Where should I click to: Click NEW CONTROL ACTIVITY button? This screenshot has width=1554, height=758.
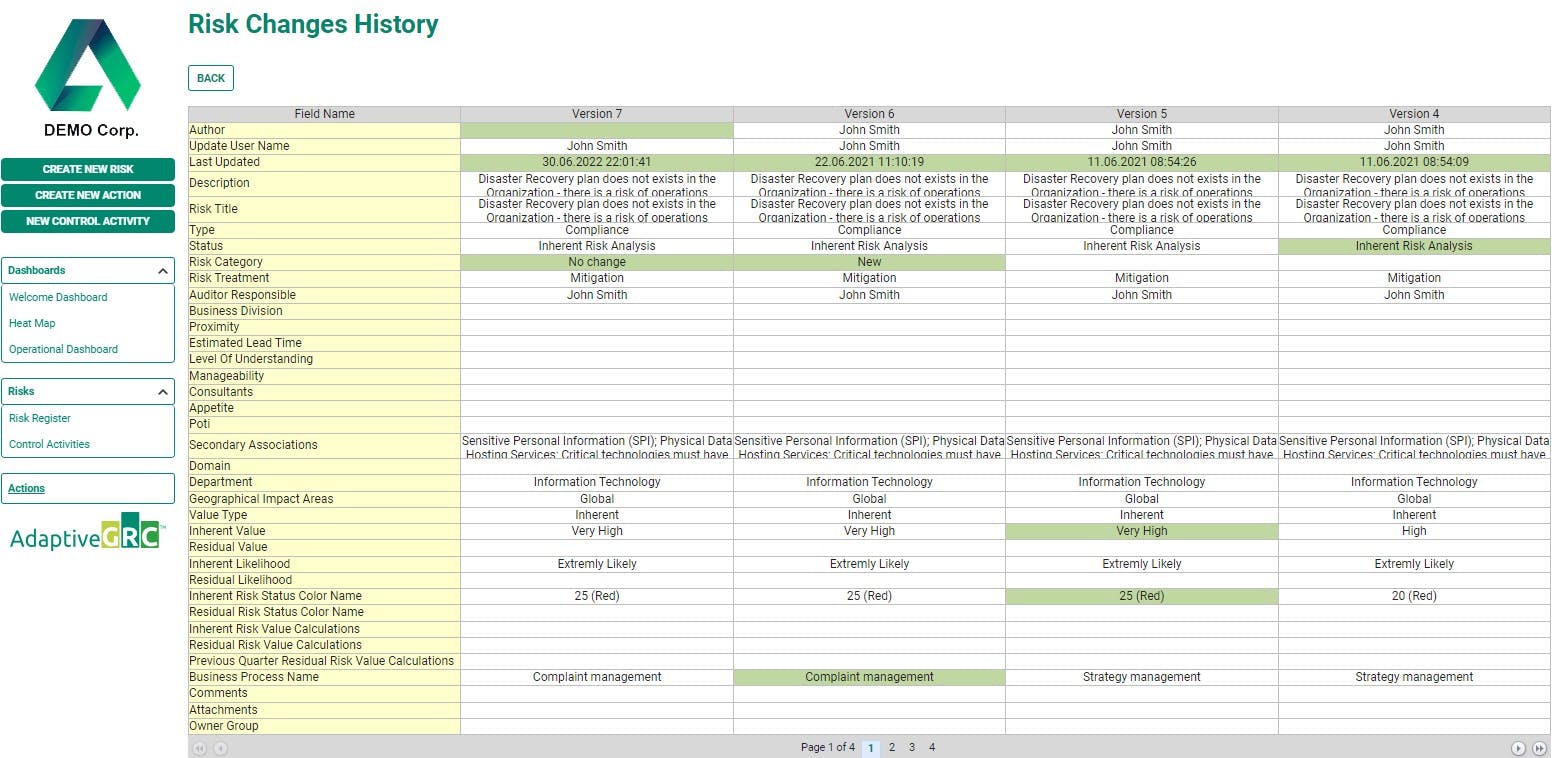88,221
